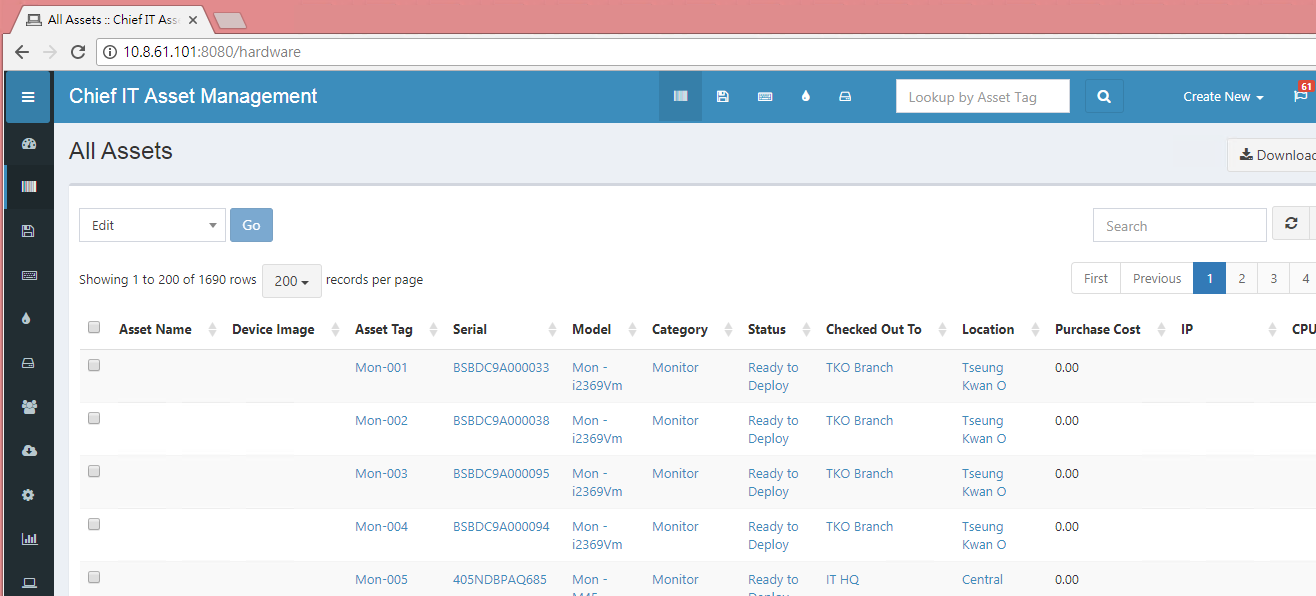This screenshot has width=1316, height=596.
Task: Check the checkbox for asset Mon-003
Action: 93,471
